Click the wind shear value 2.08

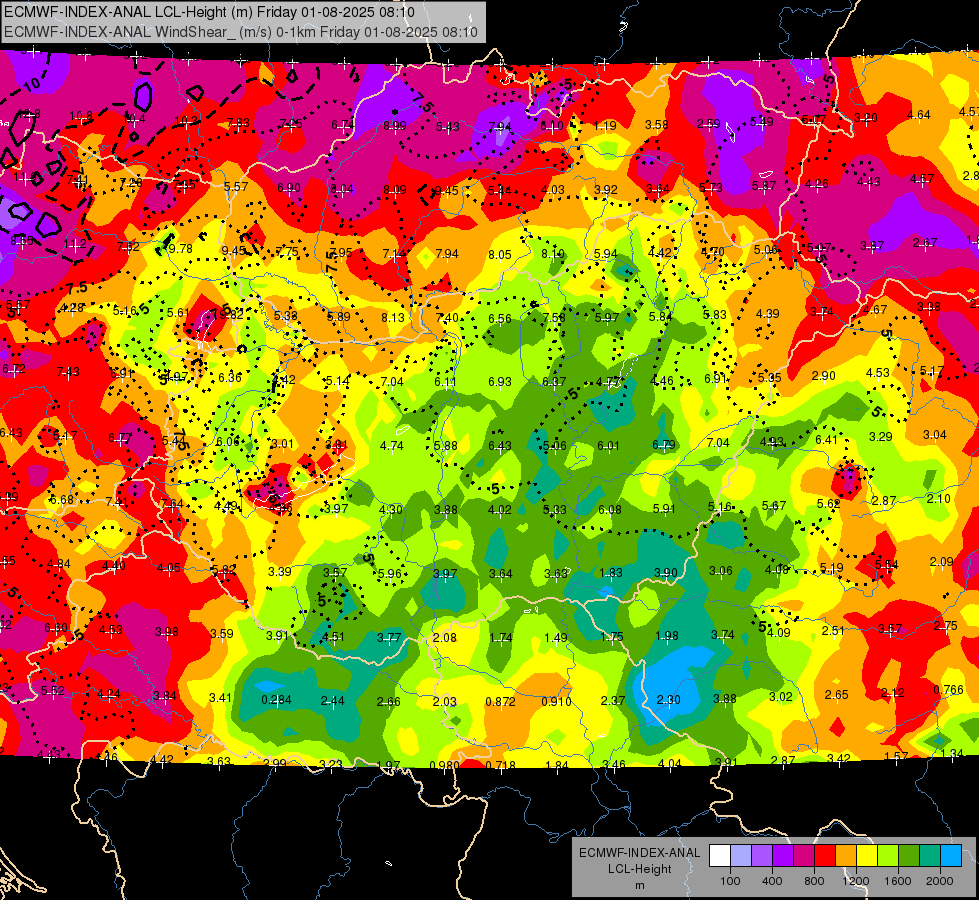click(445, 638)
